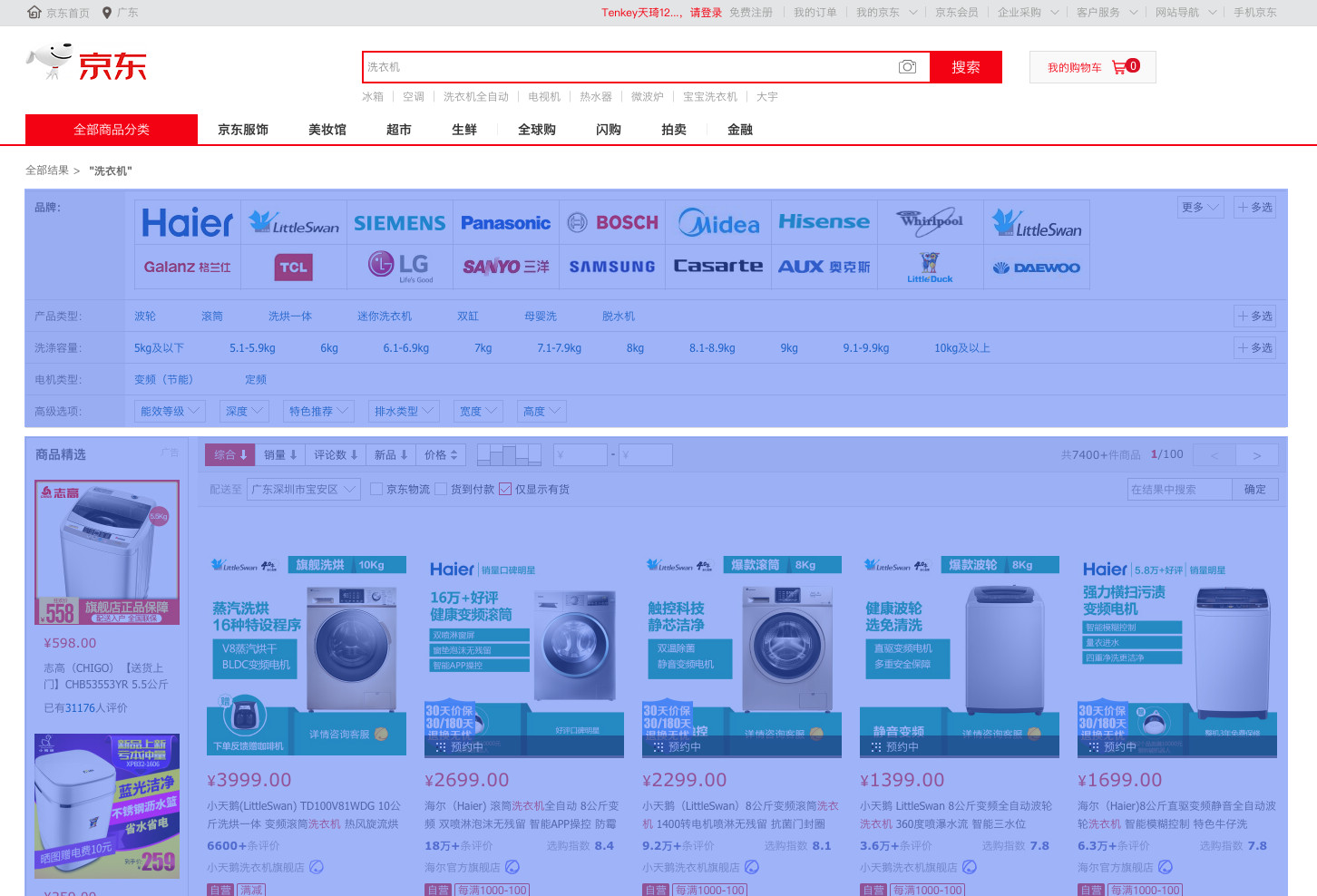
Task: Expand 更多 brands list
Action: (1201, 207)
